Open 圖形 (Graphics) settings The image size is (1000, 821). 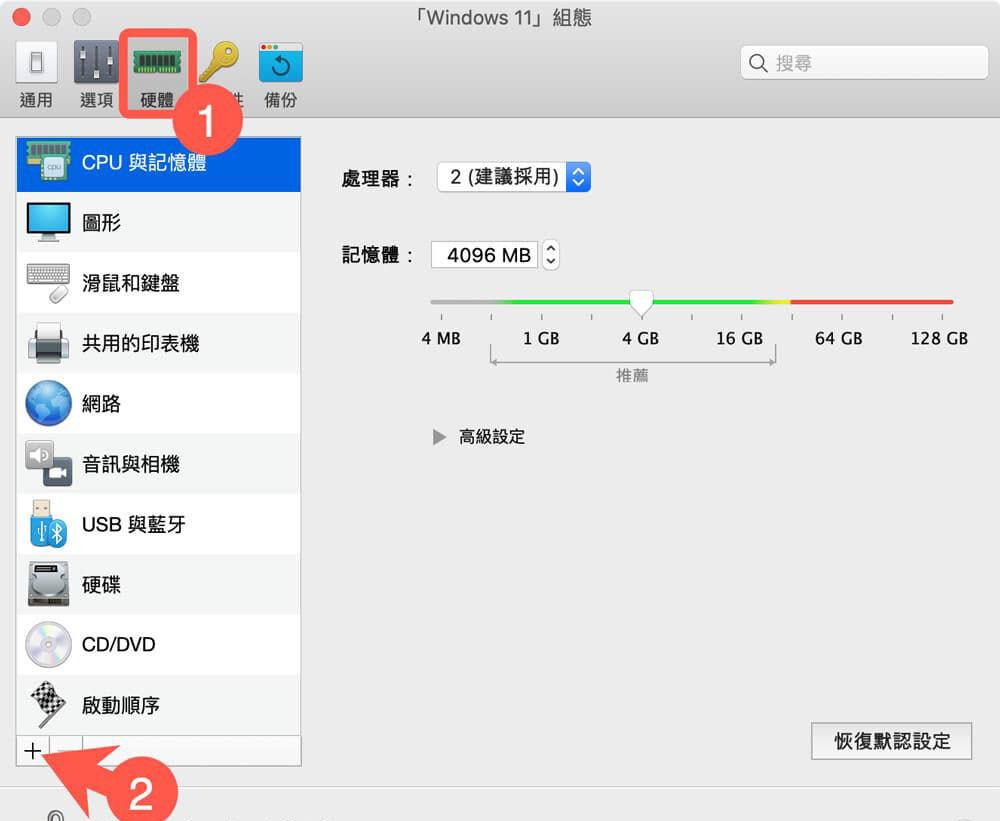[158, 222]
